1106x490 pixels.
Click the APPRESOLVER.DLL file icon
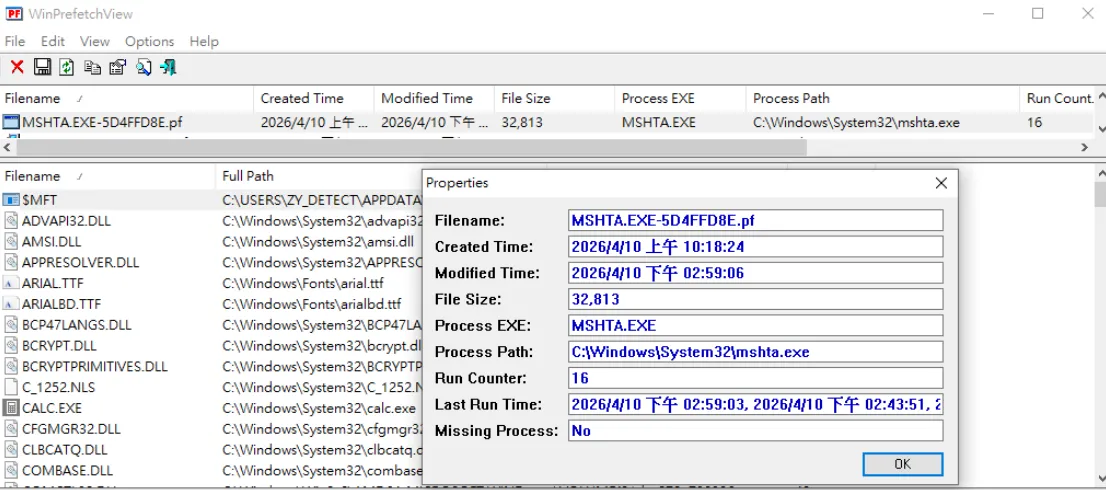[x=11, y=262]
